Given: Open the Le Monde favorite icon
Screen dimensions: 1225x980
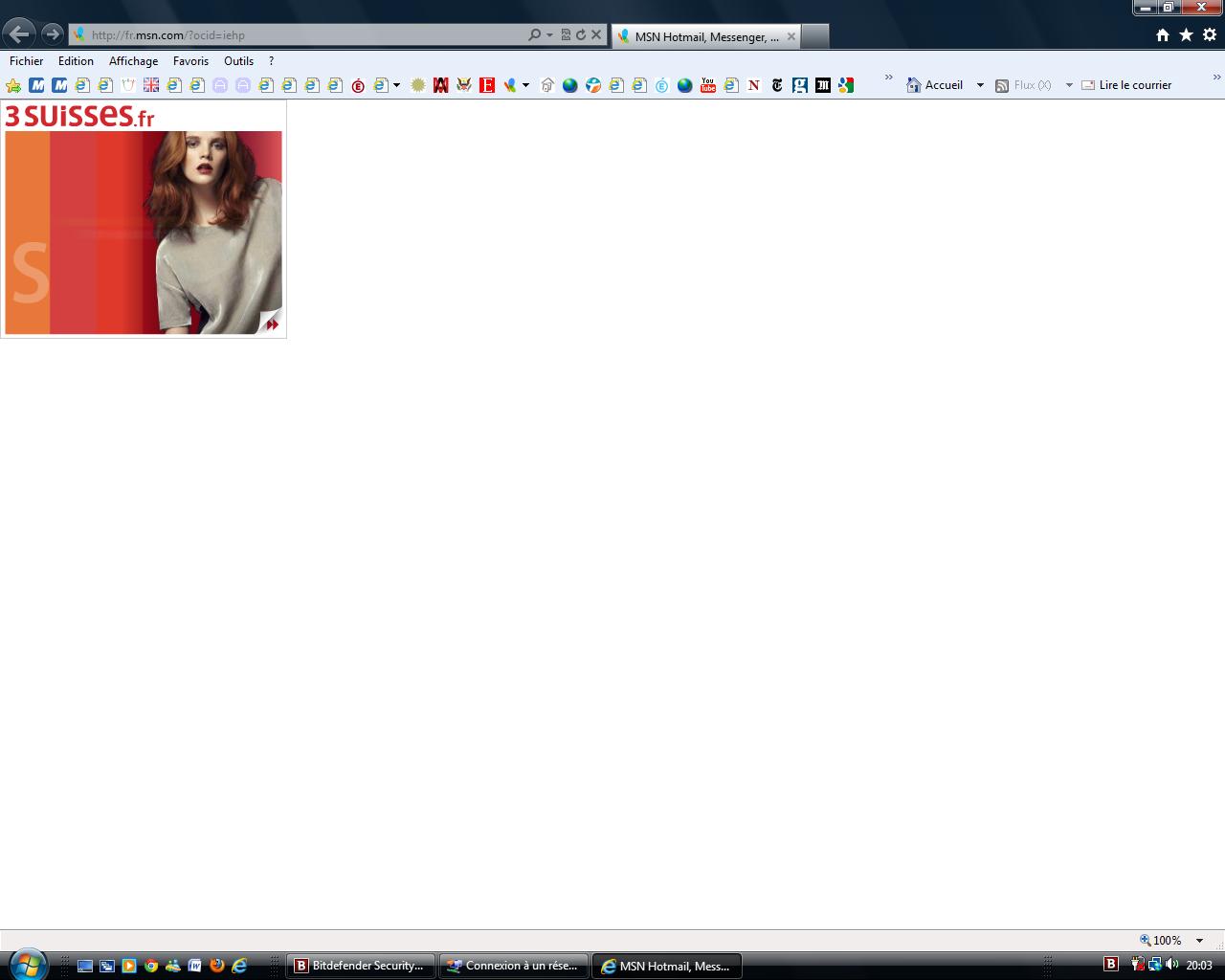Looking at the screenshot, I should 823,85.
